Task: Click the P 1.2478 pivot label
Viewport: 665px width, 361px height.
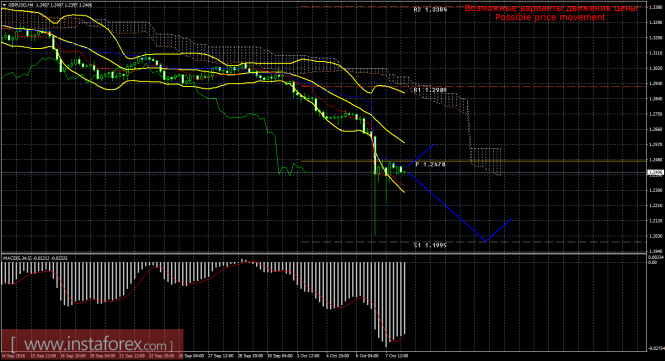Action: click(x=430, y=164)
